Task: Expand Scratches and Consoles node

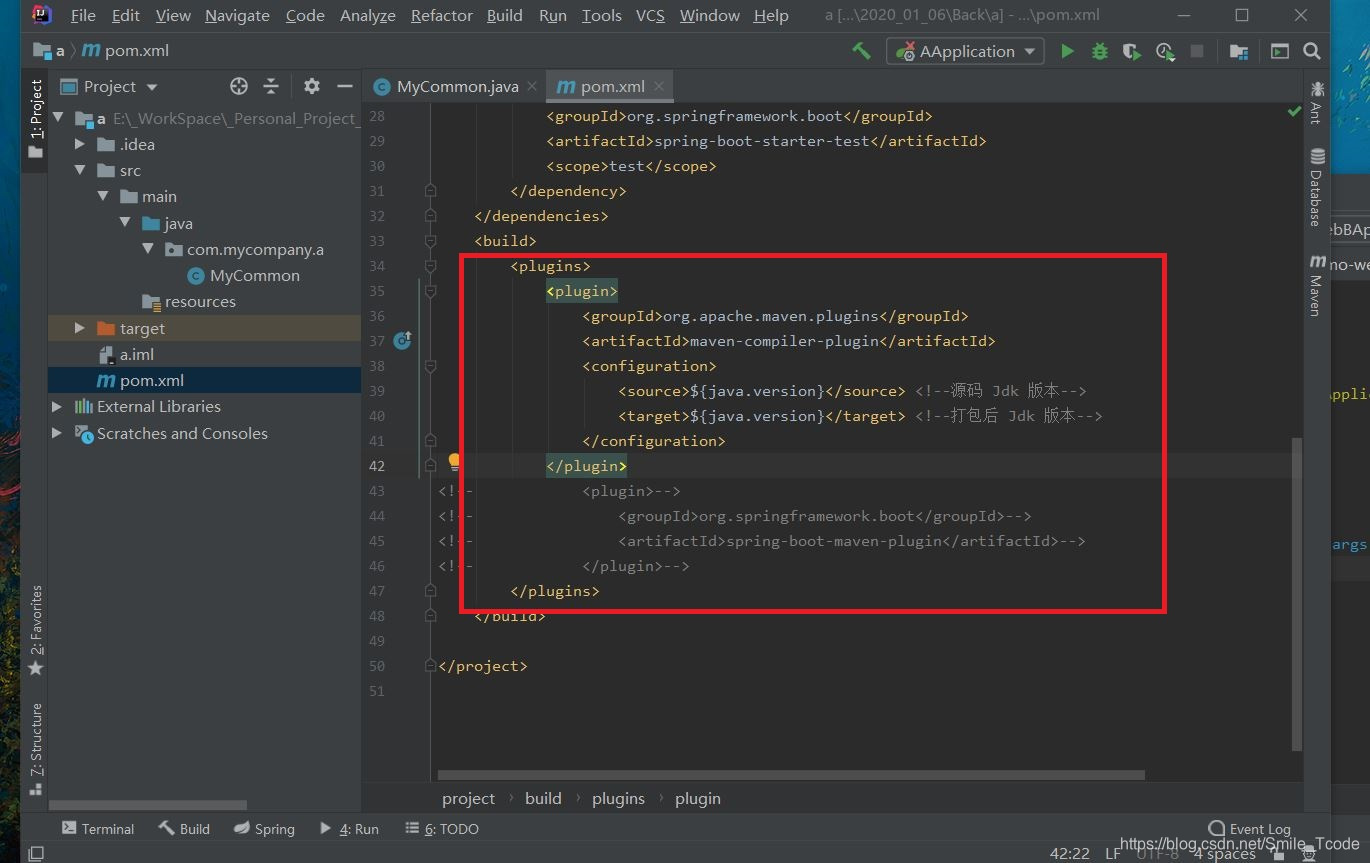Action: (57, 433)
